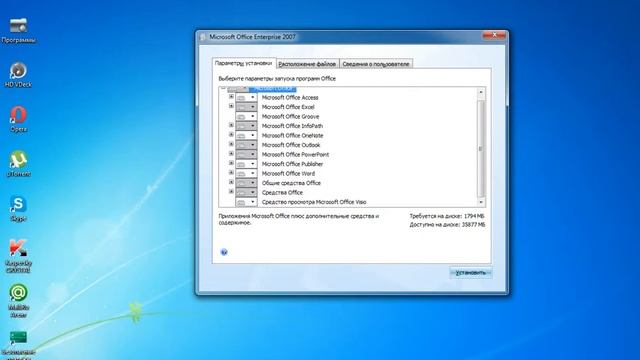Image resolution: width=640 pixels, height=360 pixels.
Task: Open install-option dropdown for Microsoft Office Outlook
Action: point(246,145)
